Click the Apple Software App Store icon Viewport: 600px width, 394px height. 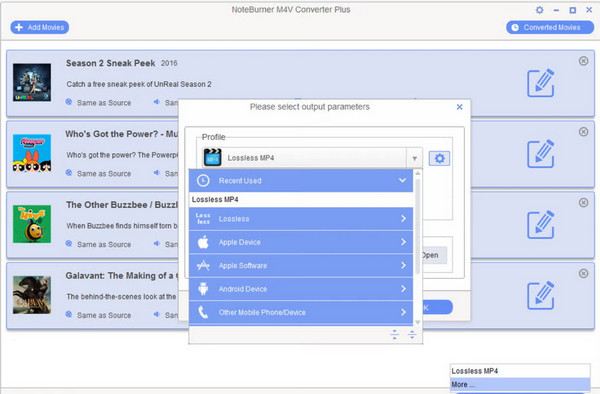click(x=203, y=265)
